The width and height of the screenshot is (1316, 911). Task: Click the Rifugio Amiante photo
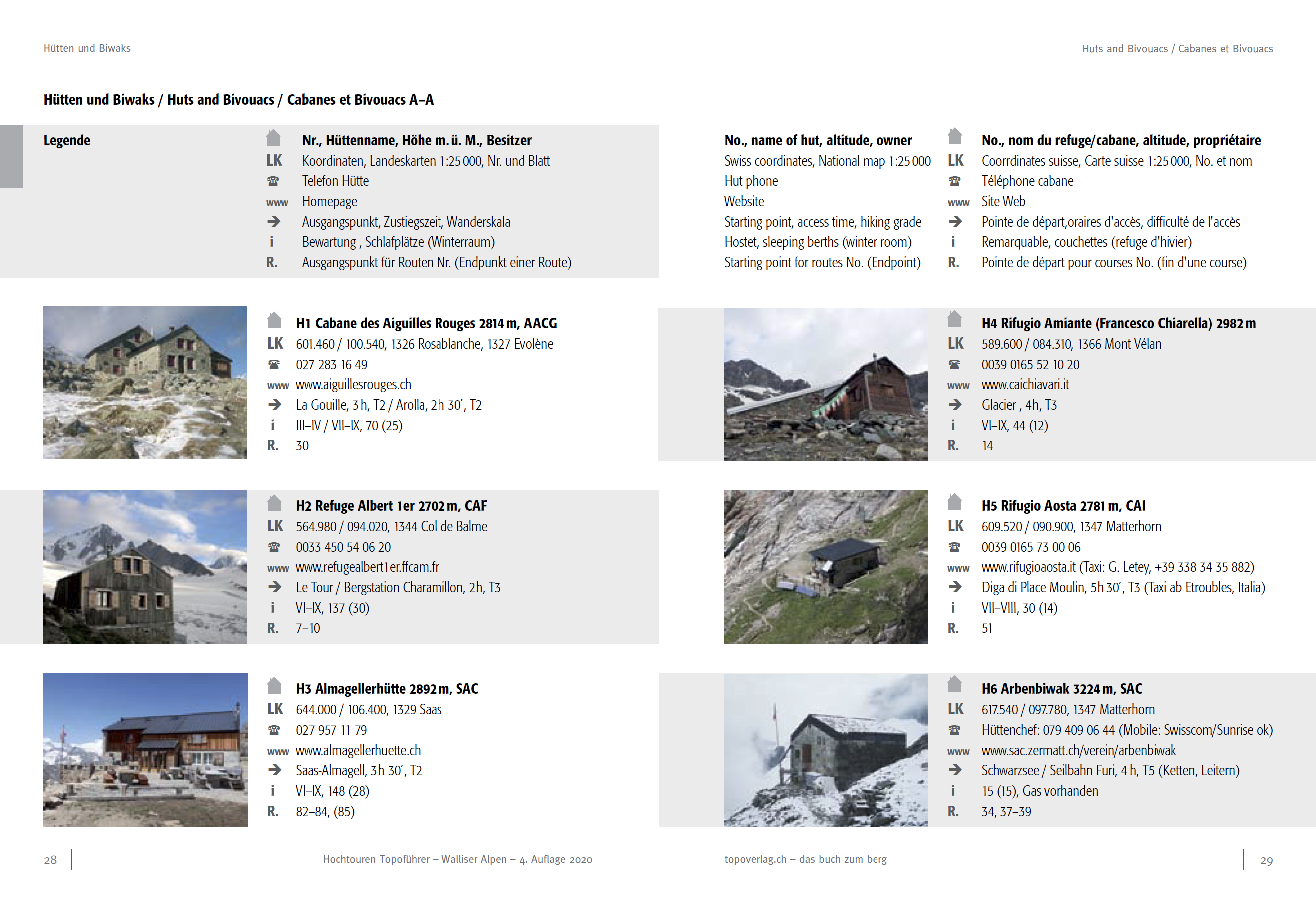click(826, 384)
